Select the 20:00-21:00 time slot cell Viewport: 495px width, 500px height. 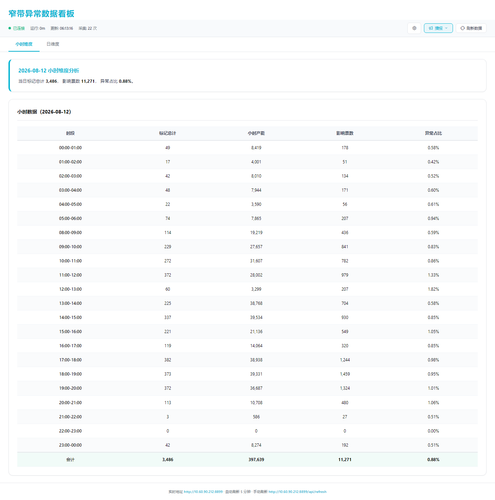[x=70, y=403]
